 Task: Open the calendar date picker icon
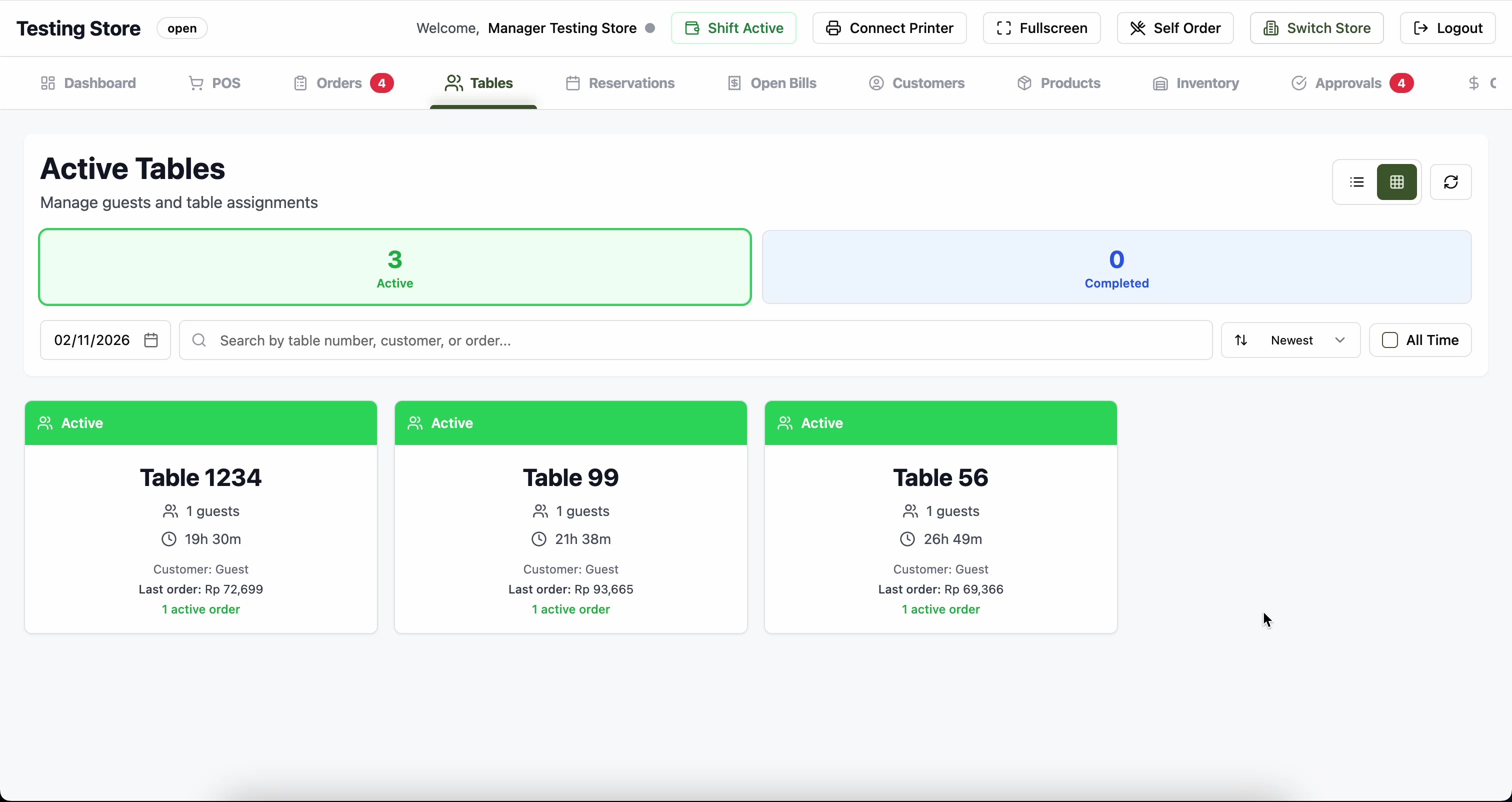click(x=151, y=340)
